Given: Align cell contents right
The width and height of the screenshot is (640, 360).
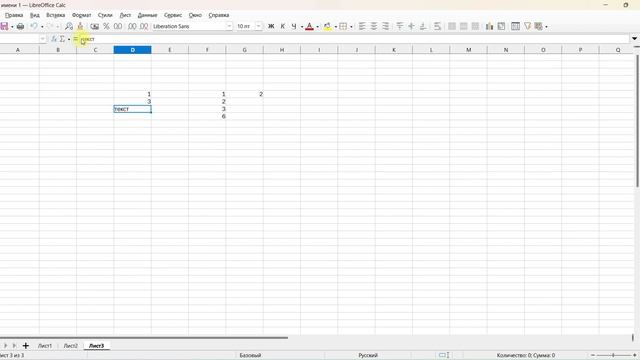Looking at the screenshot, I should coord(385,26).
